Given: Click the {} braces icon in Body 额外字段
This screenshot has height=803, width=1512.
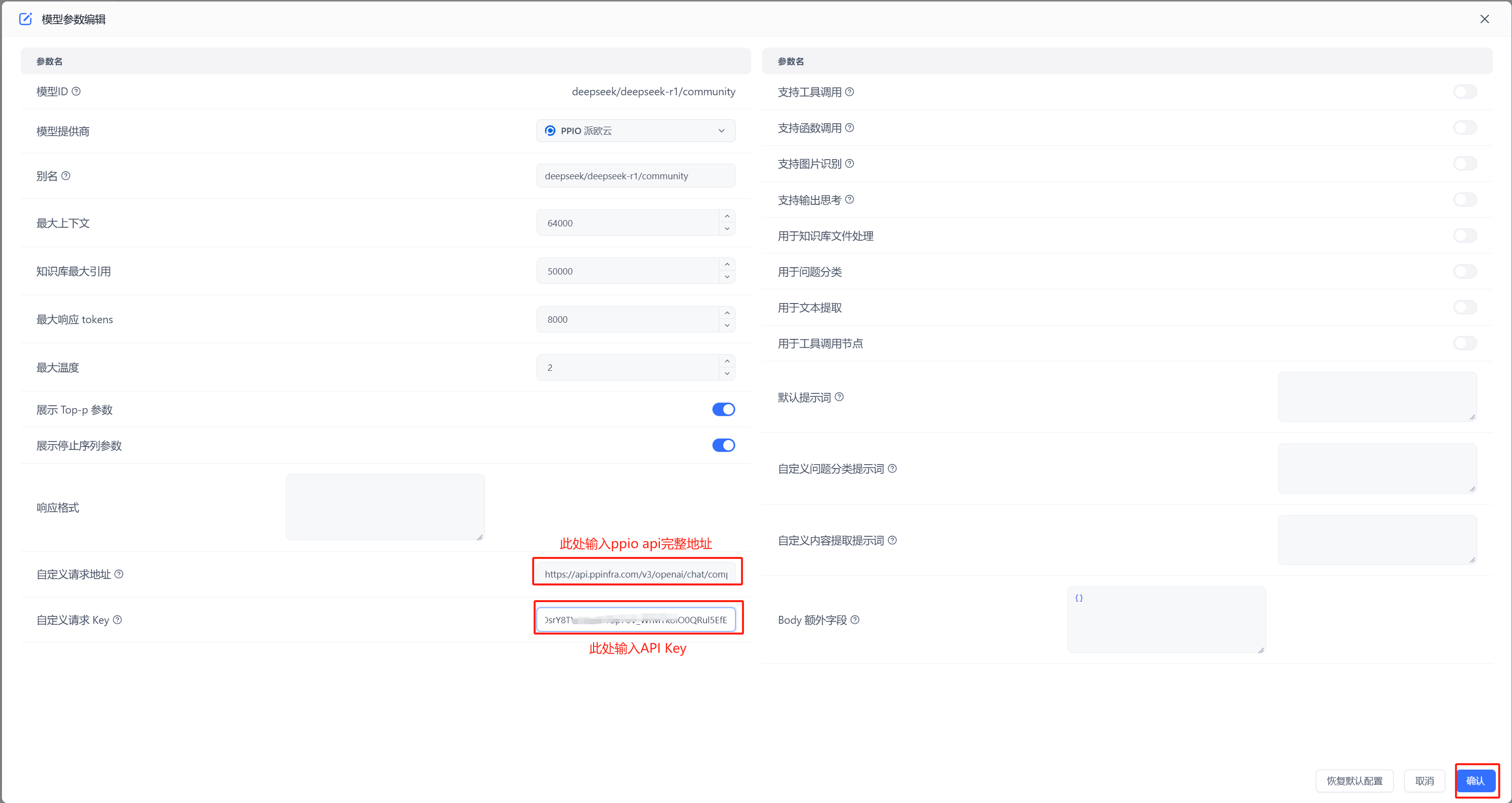Looking at the screenshot, I should point(1079,598).
